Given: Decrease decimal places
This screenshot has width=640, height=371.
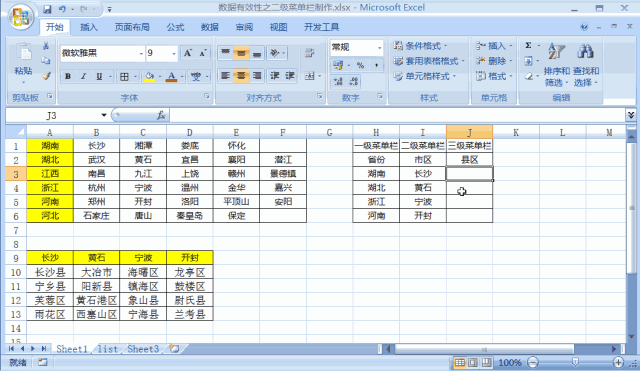Looking at the screenshot, I should (x=353, y=82).
